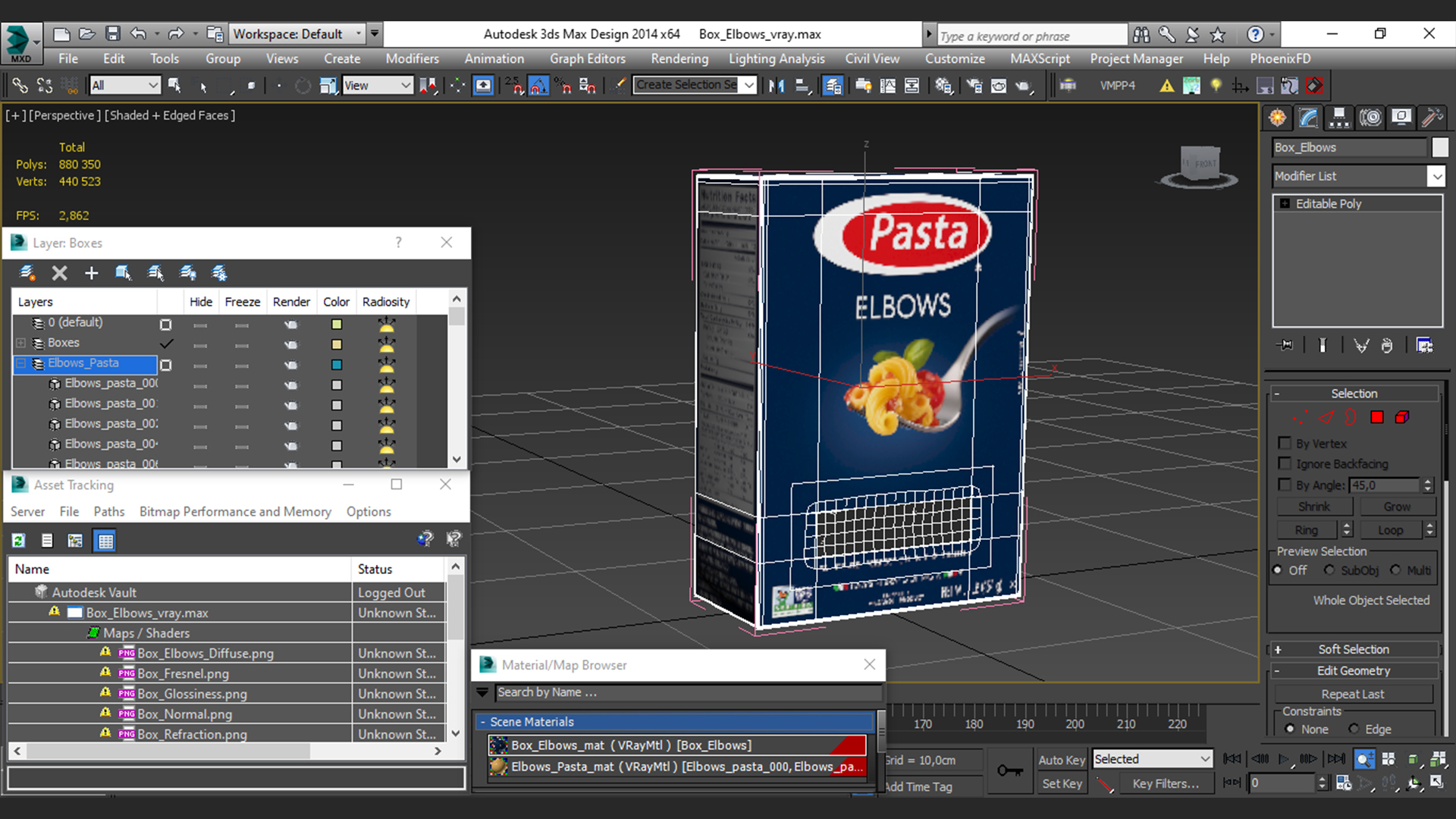Viewport: 1456px width, 819px height.
Task: Select Element sub-object level icon
Action: (x=1402, y=417)
